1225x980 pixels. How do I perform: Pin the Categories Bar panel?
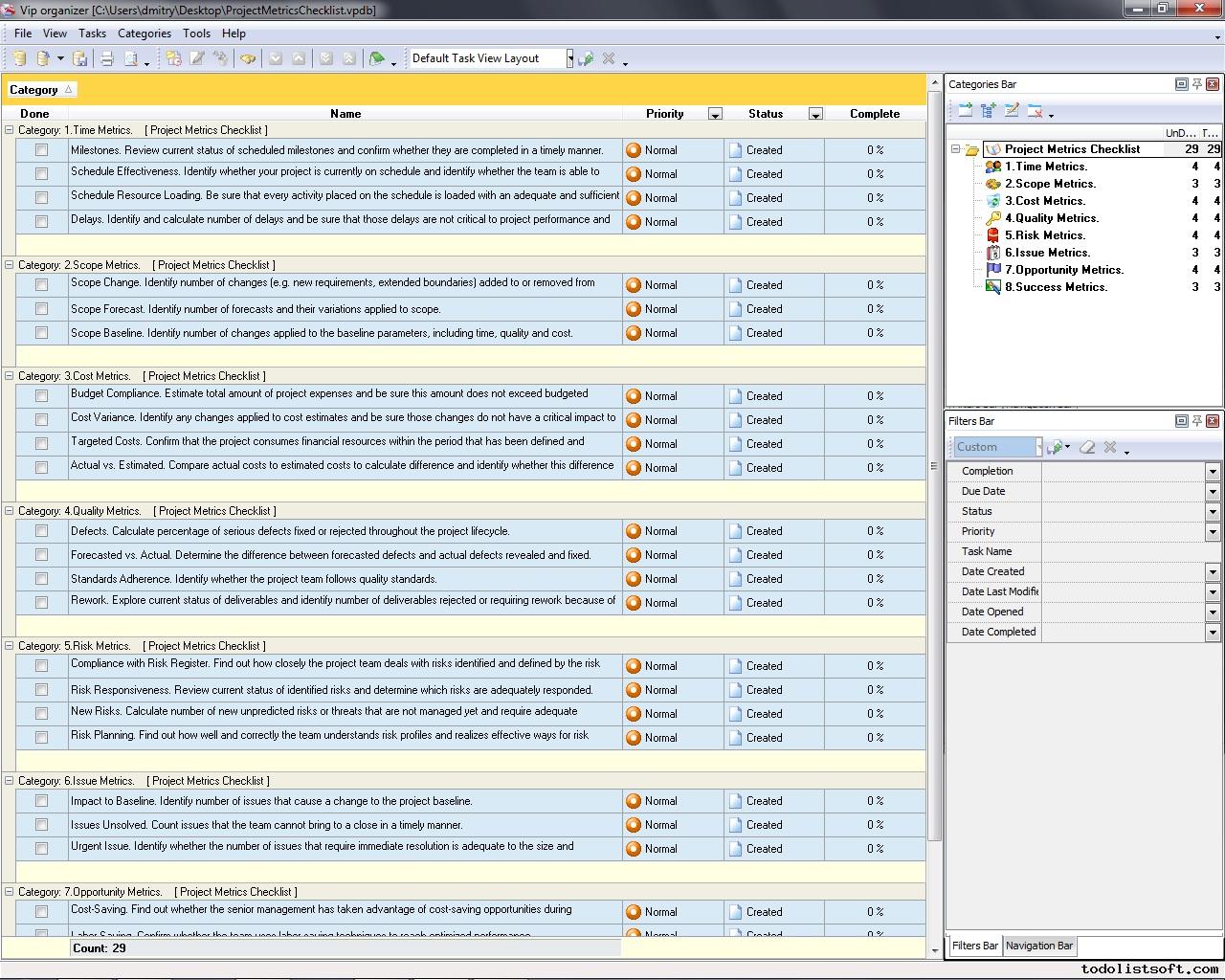pyautogui.click(x=1196, y=84)
